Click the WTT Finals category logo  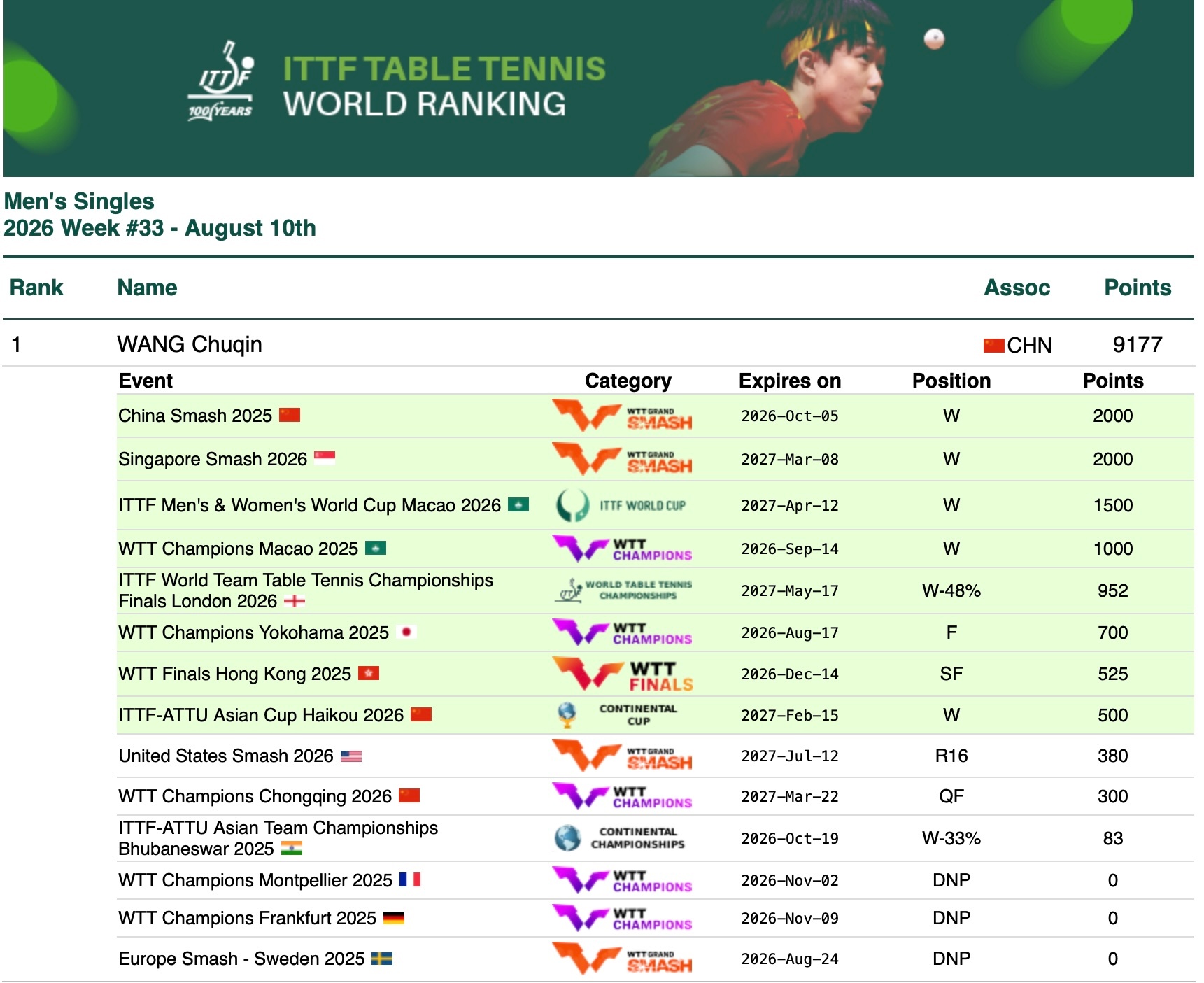[623, 674]
